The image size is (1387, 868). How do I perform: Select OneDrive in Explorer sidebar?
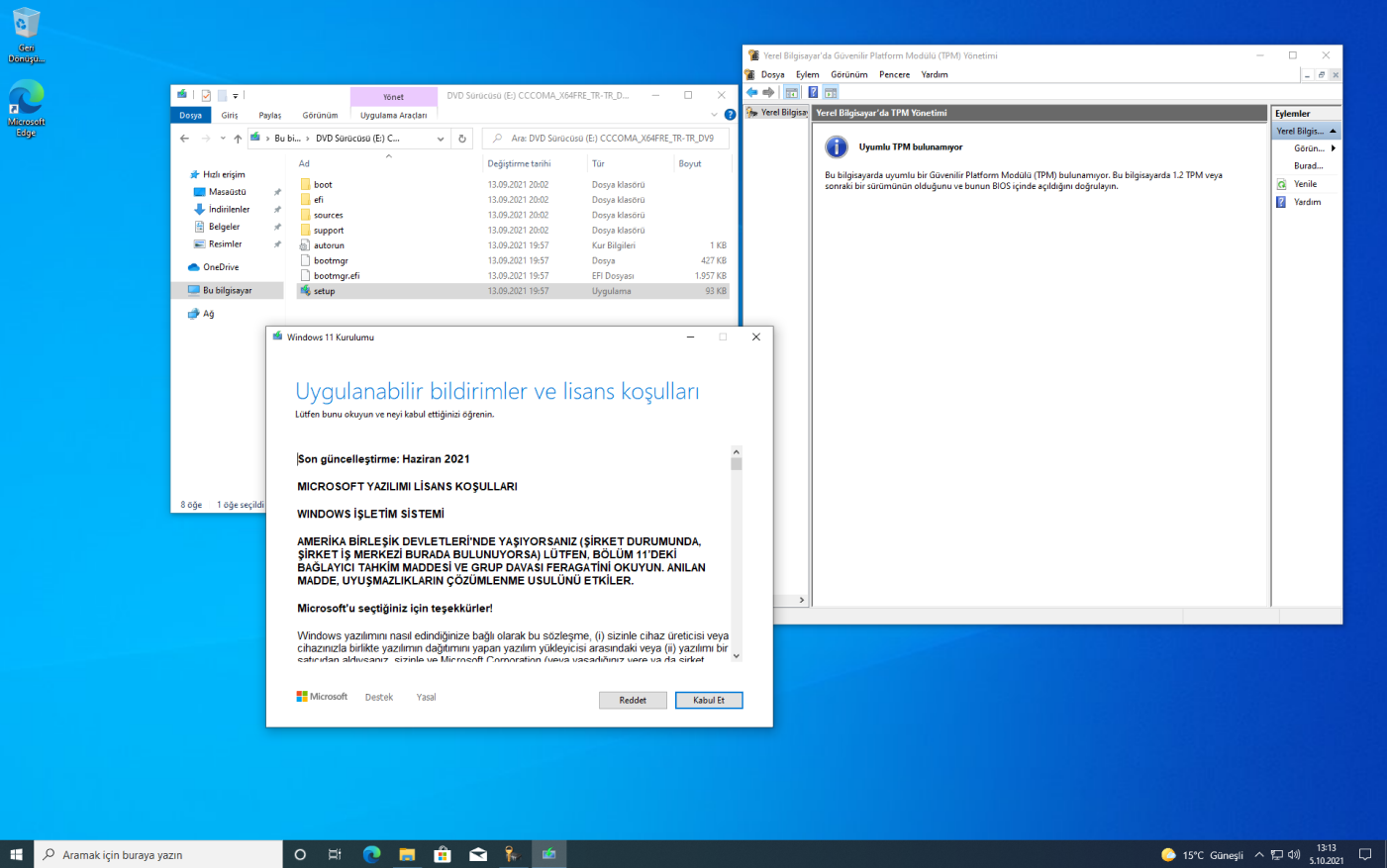pos(221,267)
